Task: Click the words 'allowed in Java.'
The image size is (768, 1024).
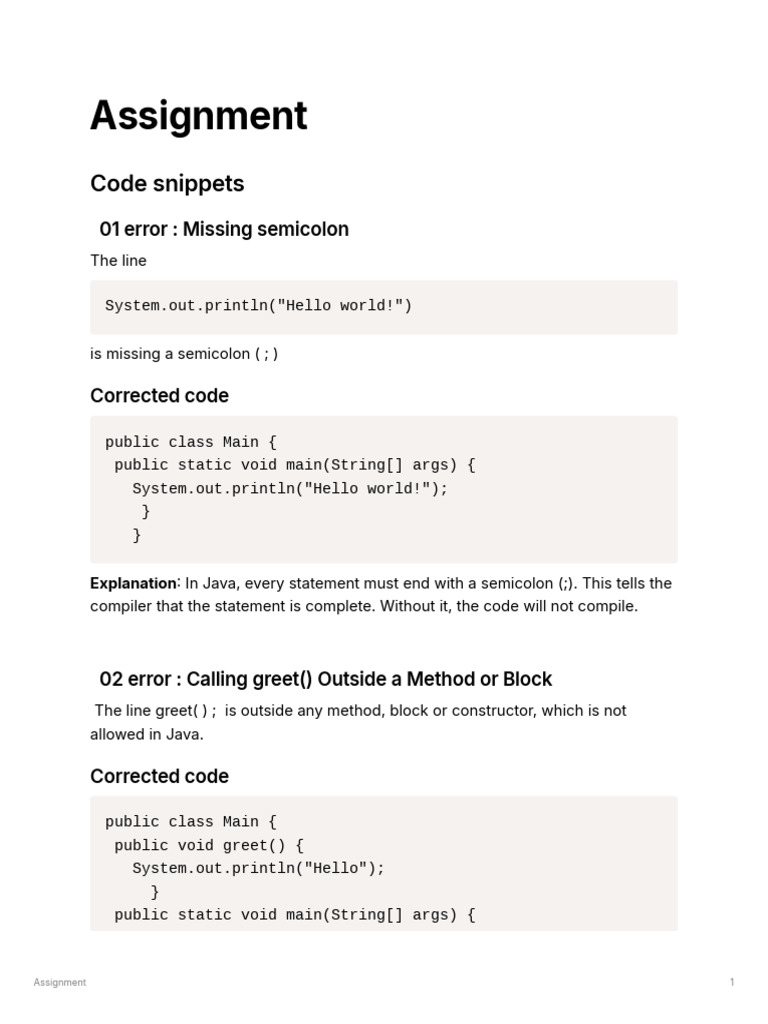Action: tap(147, 734)
